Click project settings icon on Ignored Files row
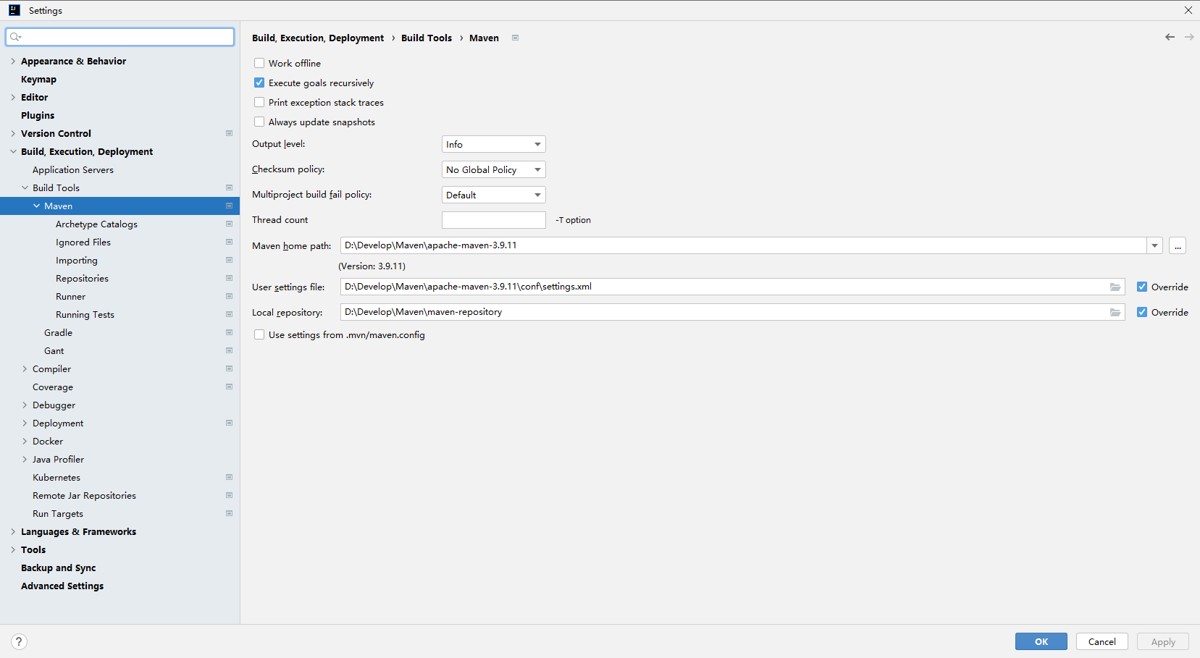Image resolution: width=1200 pixels, height=658 pixels. [229, 242]
